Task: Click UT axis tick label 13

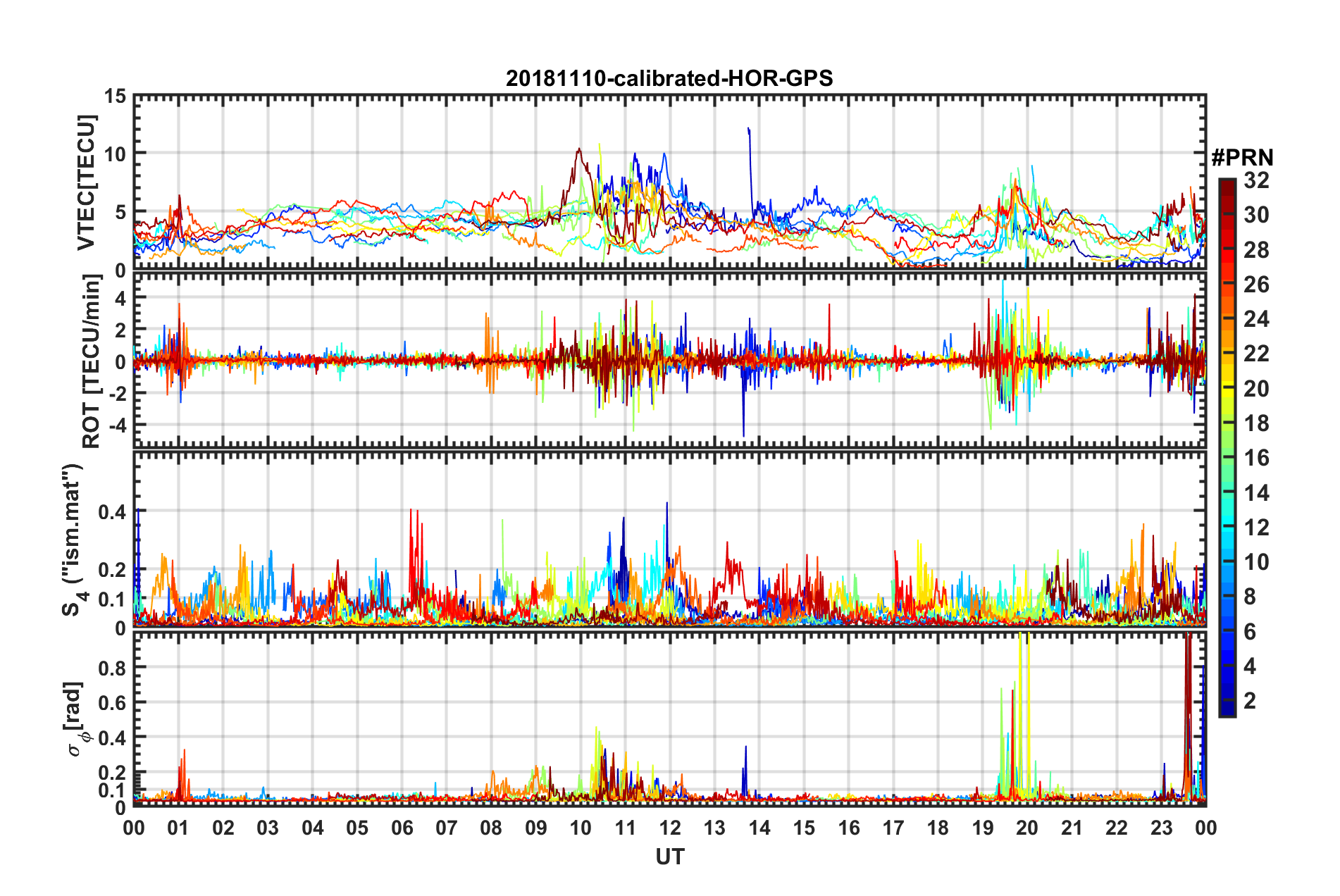Action: (x=714, y=828)
